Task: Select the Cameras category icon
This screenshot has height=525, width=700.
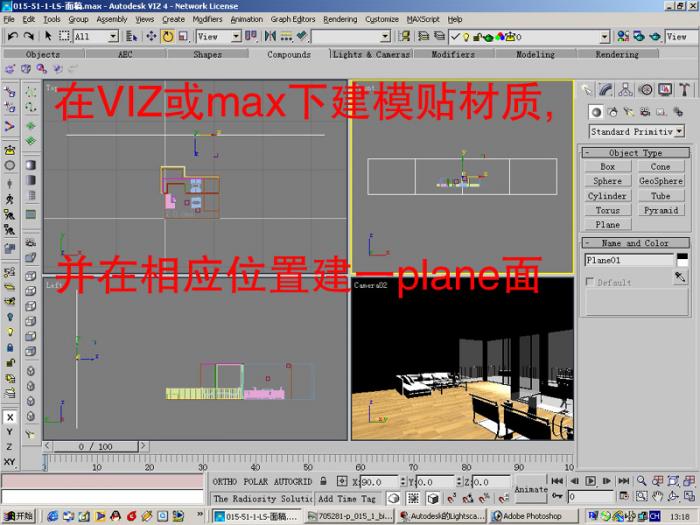Action: pos(645,112)
